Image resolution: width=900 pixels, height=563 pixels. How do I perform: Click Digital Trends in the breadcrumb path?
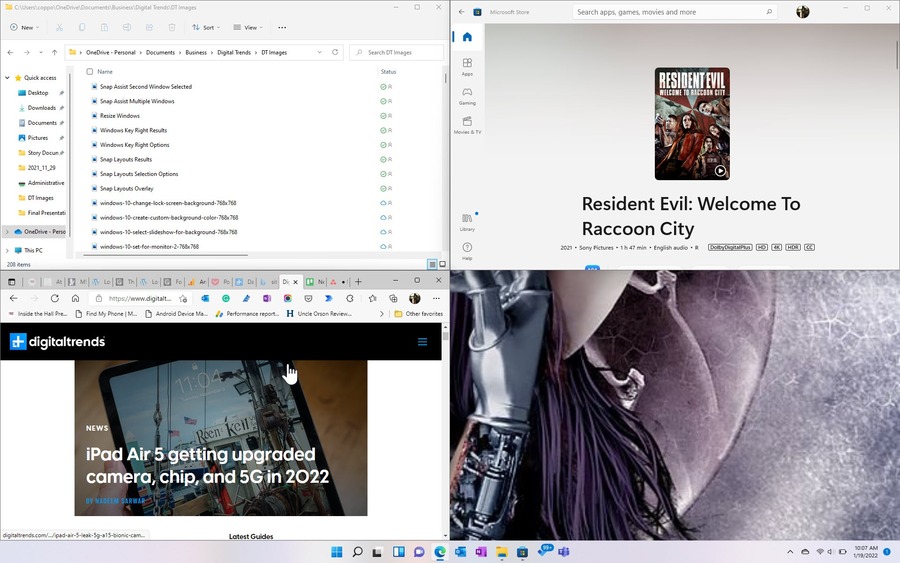[234, 52]
